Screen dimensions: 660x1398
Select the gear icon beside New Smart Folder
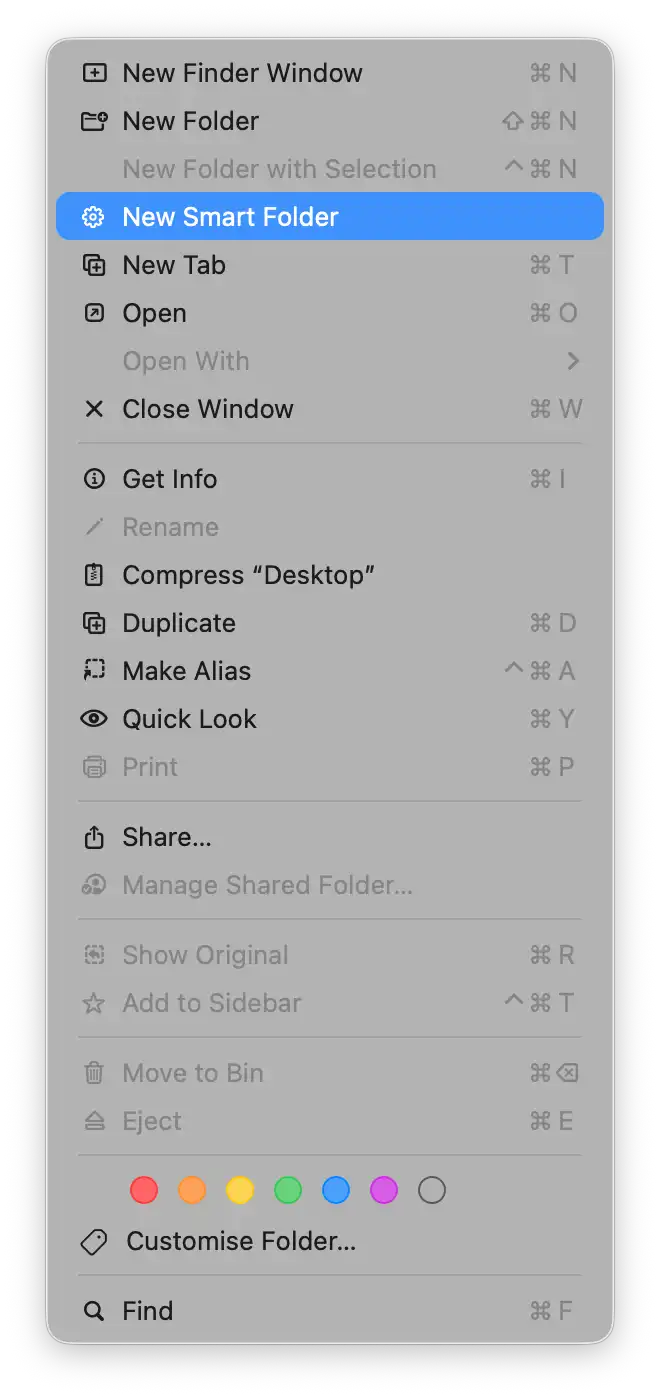click(x=93, y=216)
